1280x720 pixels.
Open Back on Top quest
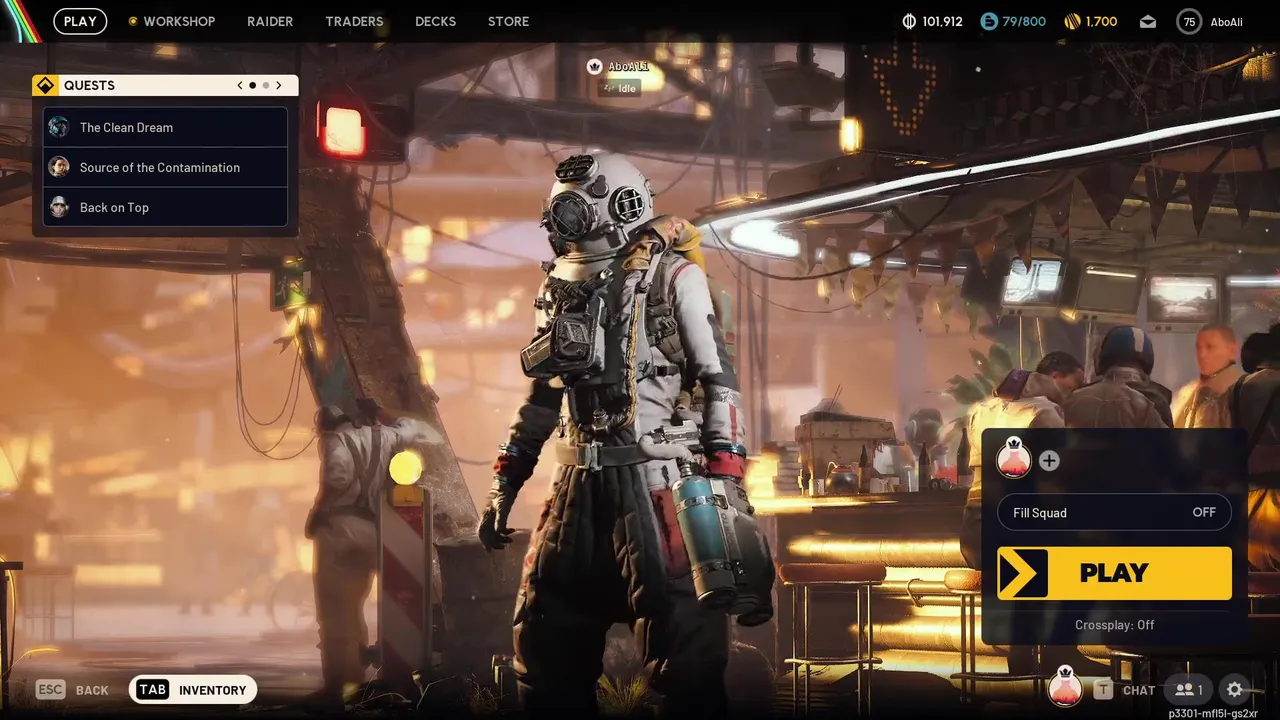[166, 207]
